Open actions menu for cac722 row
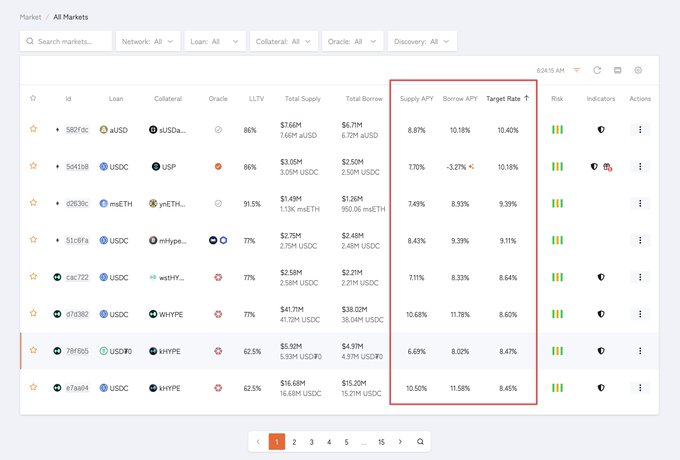The image size is (680, 460). pos(640,277)
